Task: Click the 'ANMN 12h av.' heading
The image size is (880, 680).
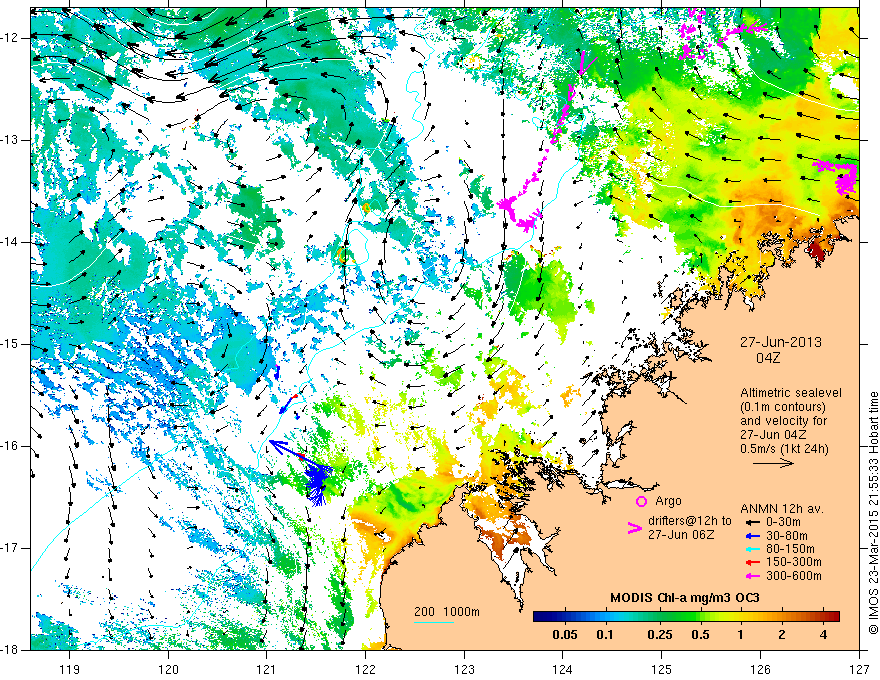Action: click(782, 509)
